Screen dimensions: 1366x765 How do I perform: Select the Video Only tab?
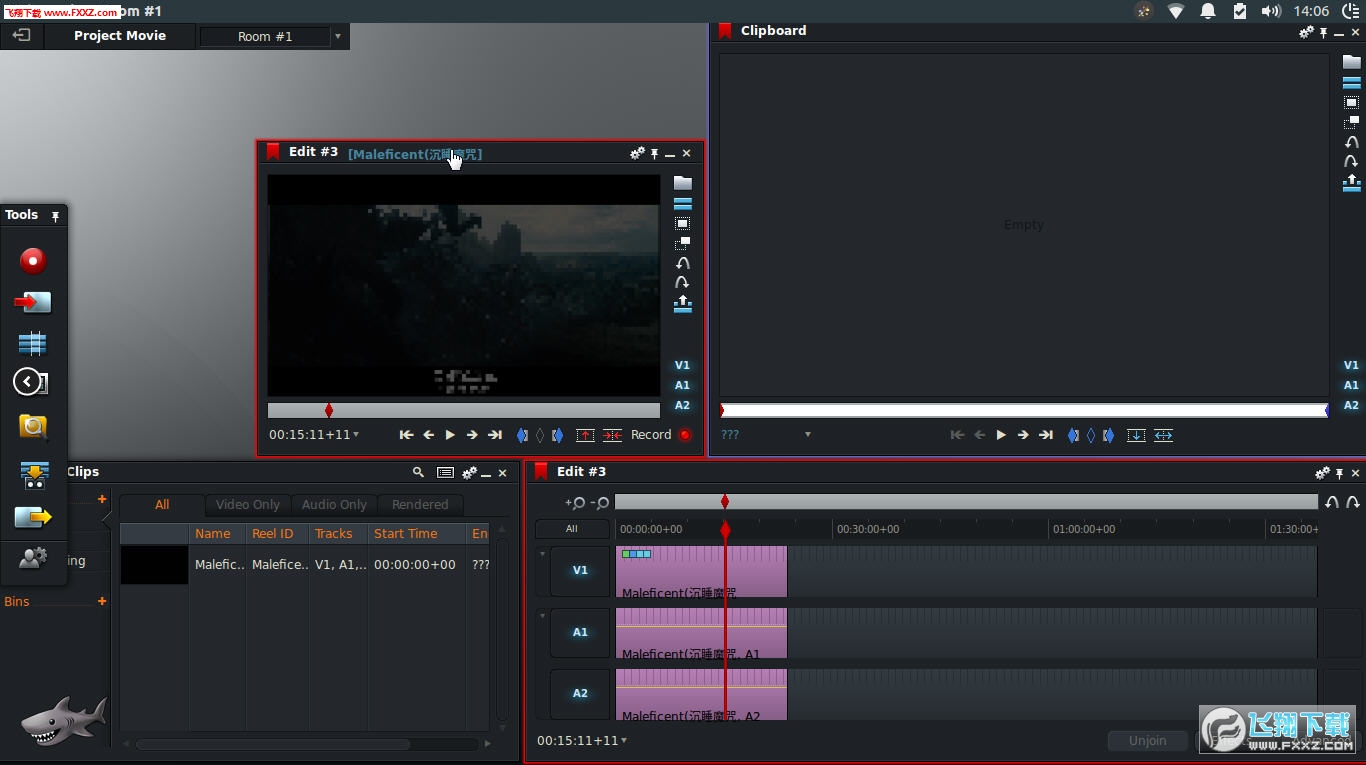click(248, 505)
